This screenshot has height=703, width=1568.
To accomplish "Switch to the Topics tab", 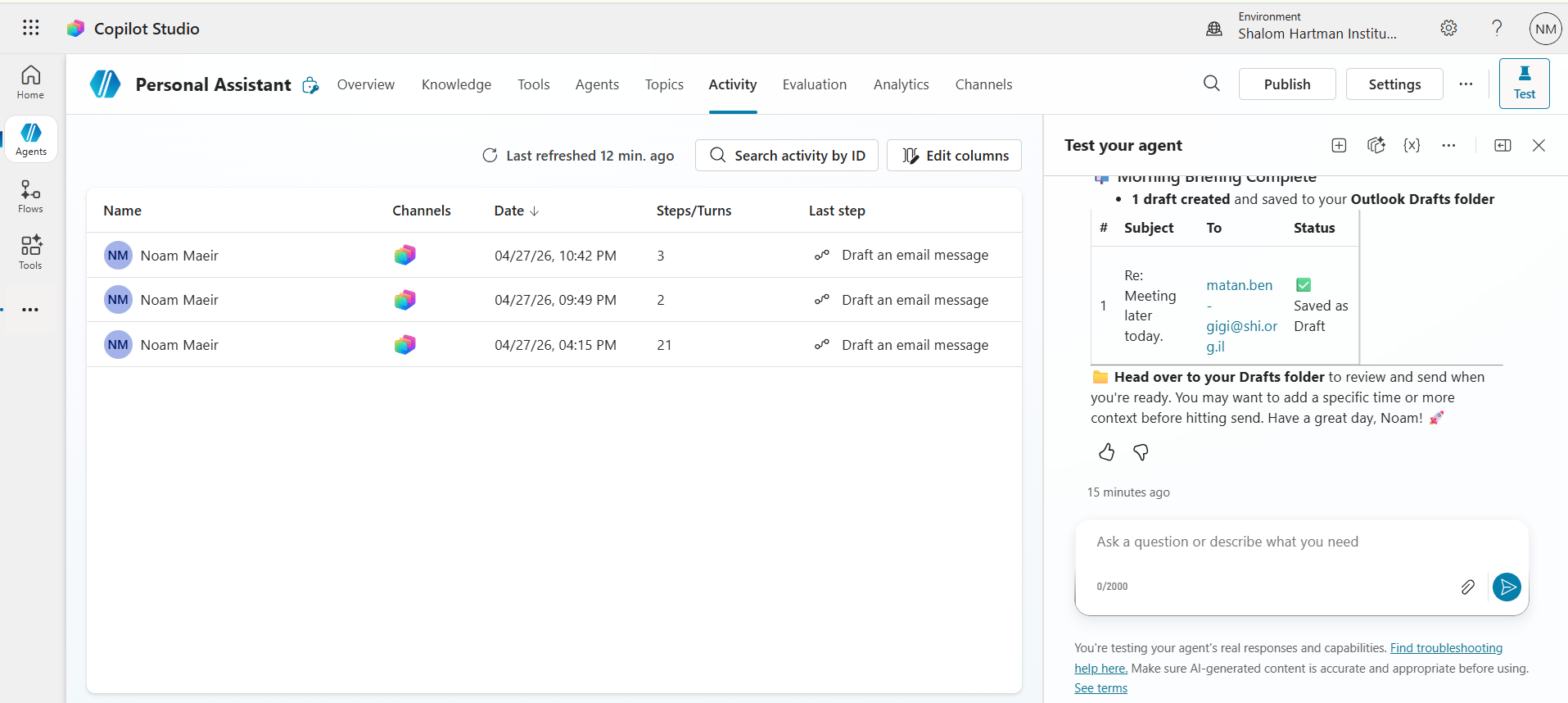I will point(664,84).
